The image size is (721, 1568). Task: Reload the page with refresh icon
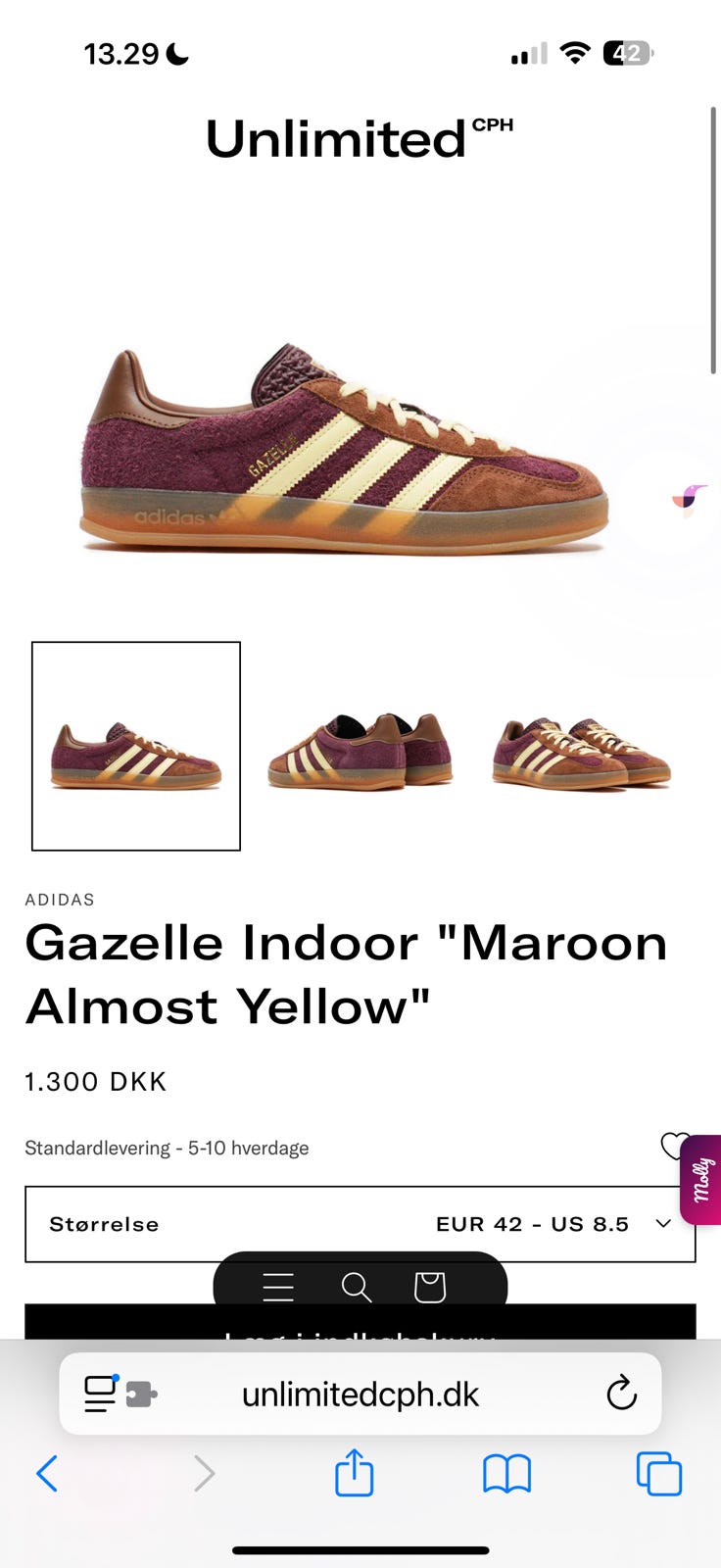coord(621,1393)
